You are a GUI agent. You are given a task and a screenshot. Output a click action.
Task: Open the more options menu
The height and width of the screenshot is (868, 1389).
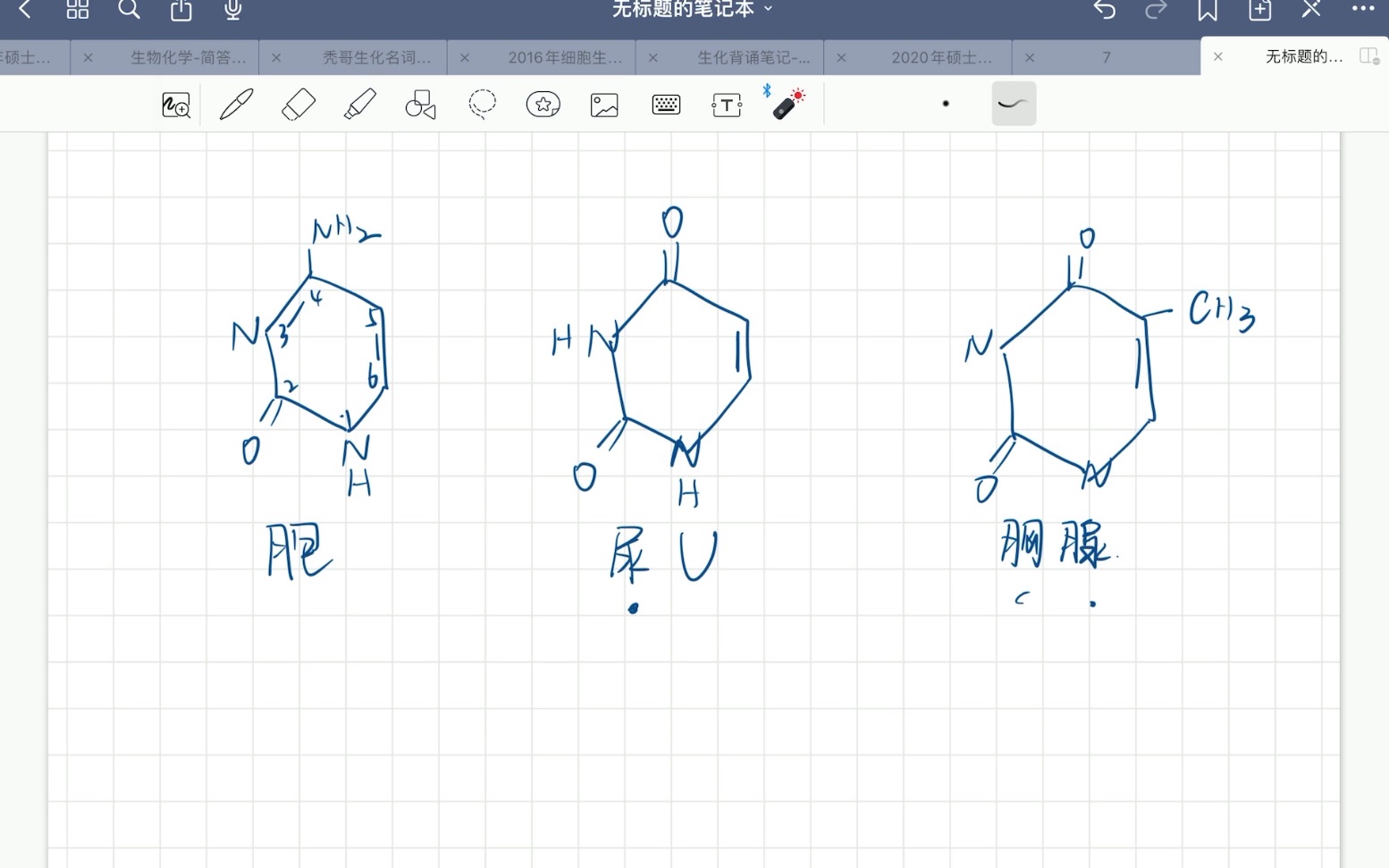(1363, 9)
